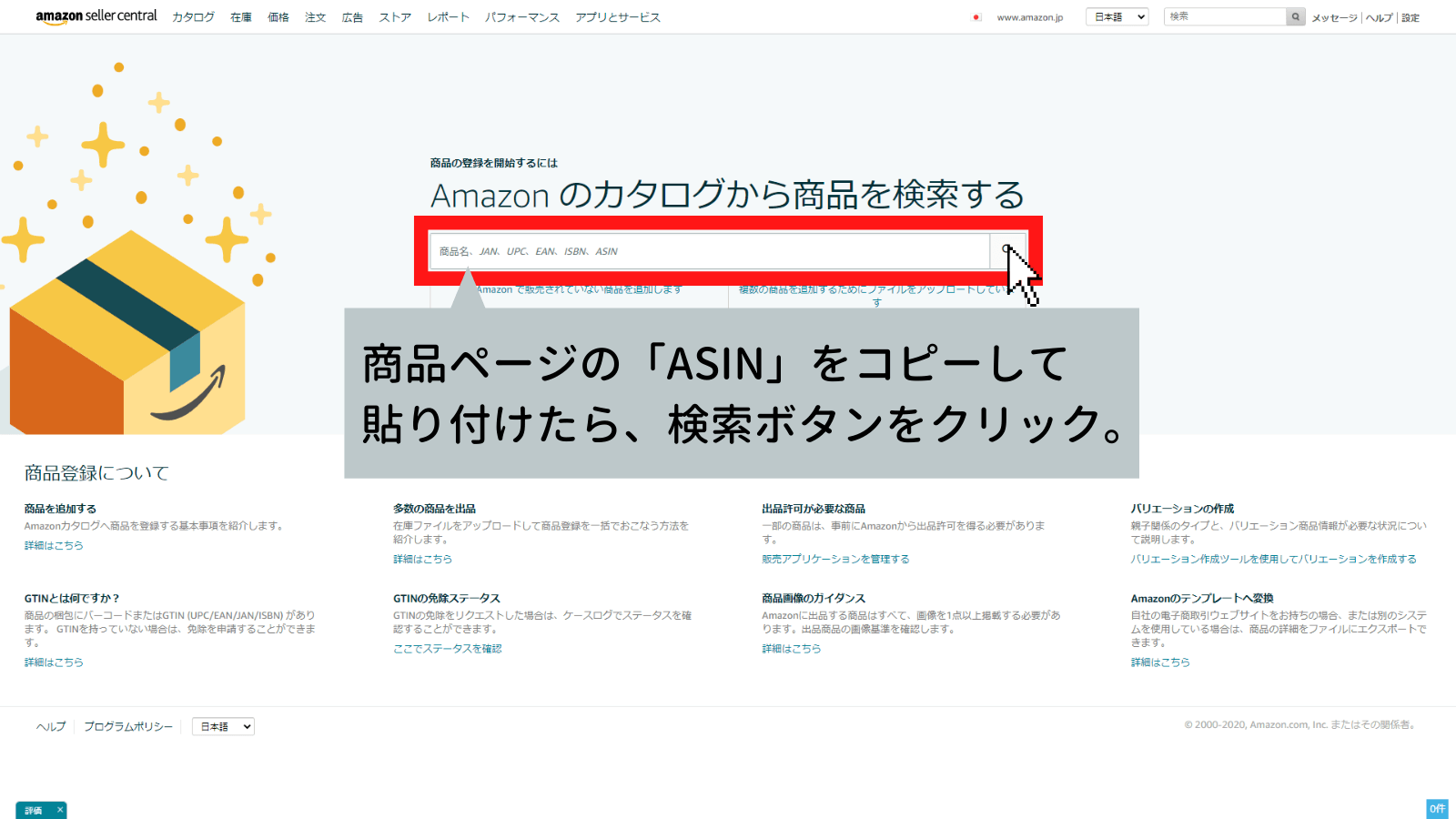Click the top bar search magnifier icon

click(x=1295, y=16)
